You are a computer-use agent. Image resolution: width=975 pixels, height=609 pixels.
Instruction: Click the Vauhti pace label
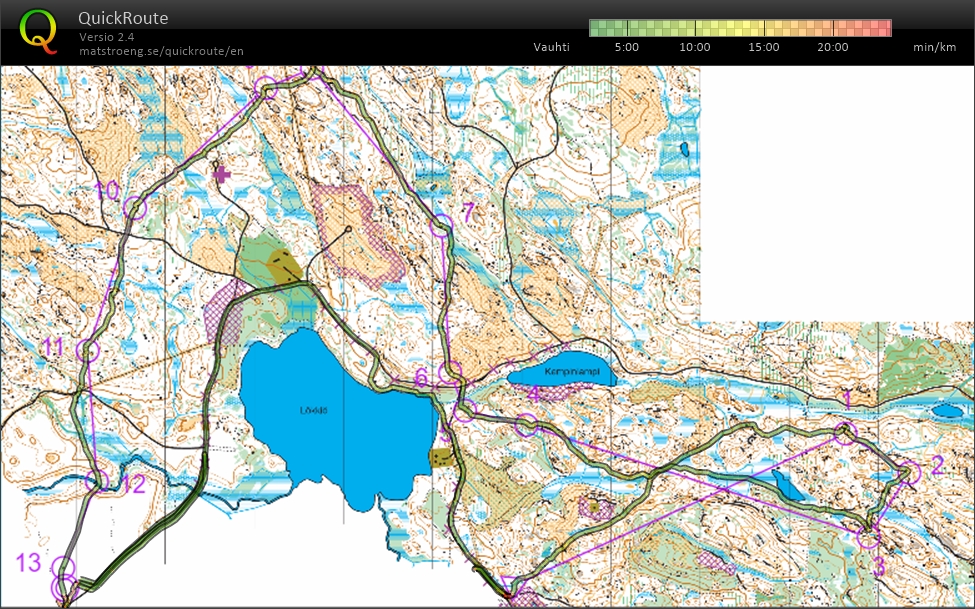551,46
